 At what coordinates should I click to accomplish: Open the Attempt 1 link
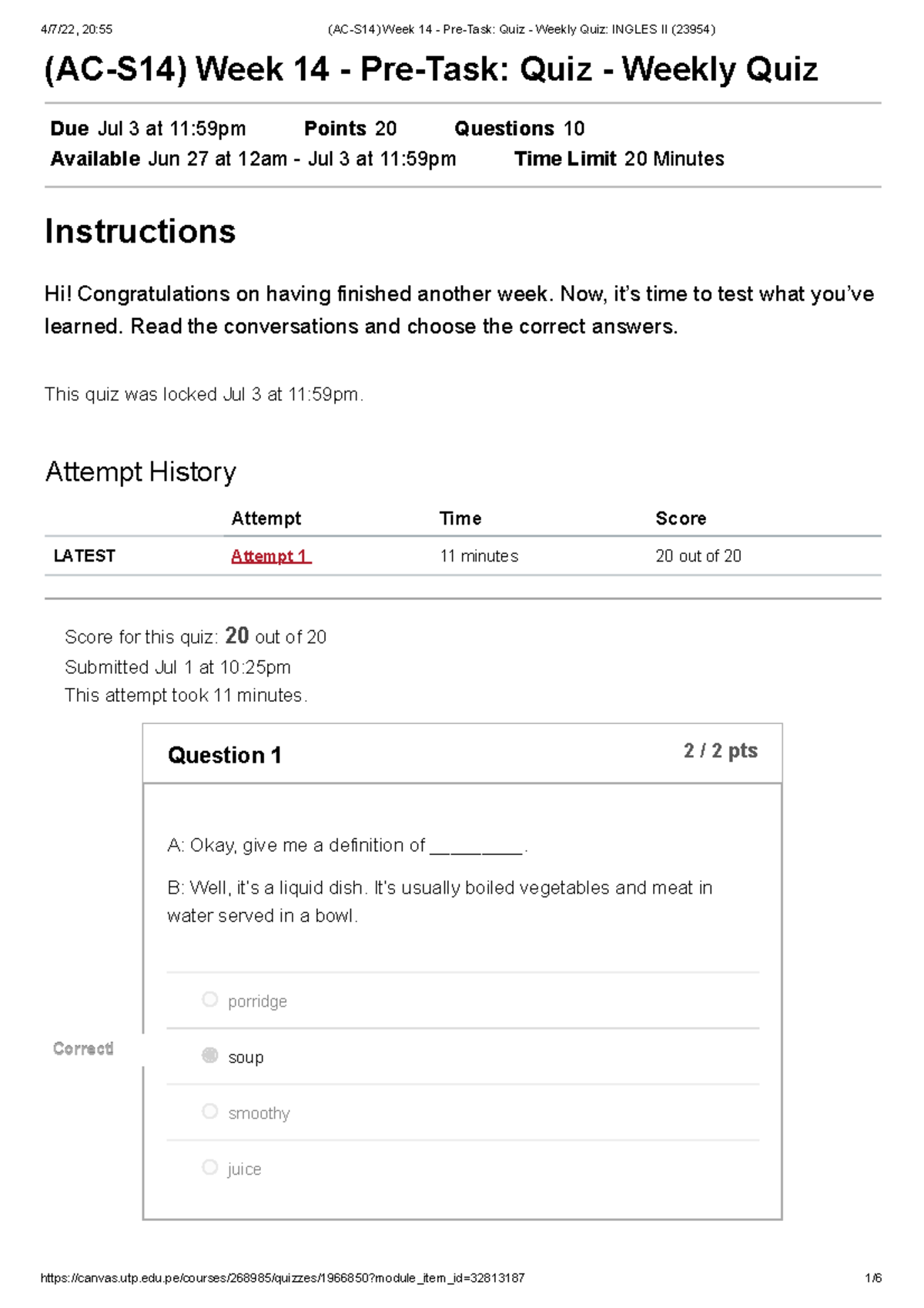pyautogui.click(x=270, y=556)
